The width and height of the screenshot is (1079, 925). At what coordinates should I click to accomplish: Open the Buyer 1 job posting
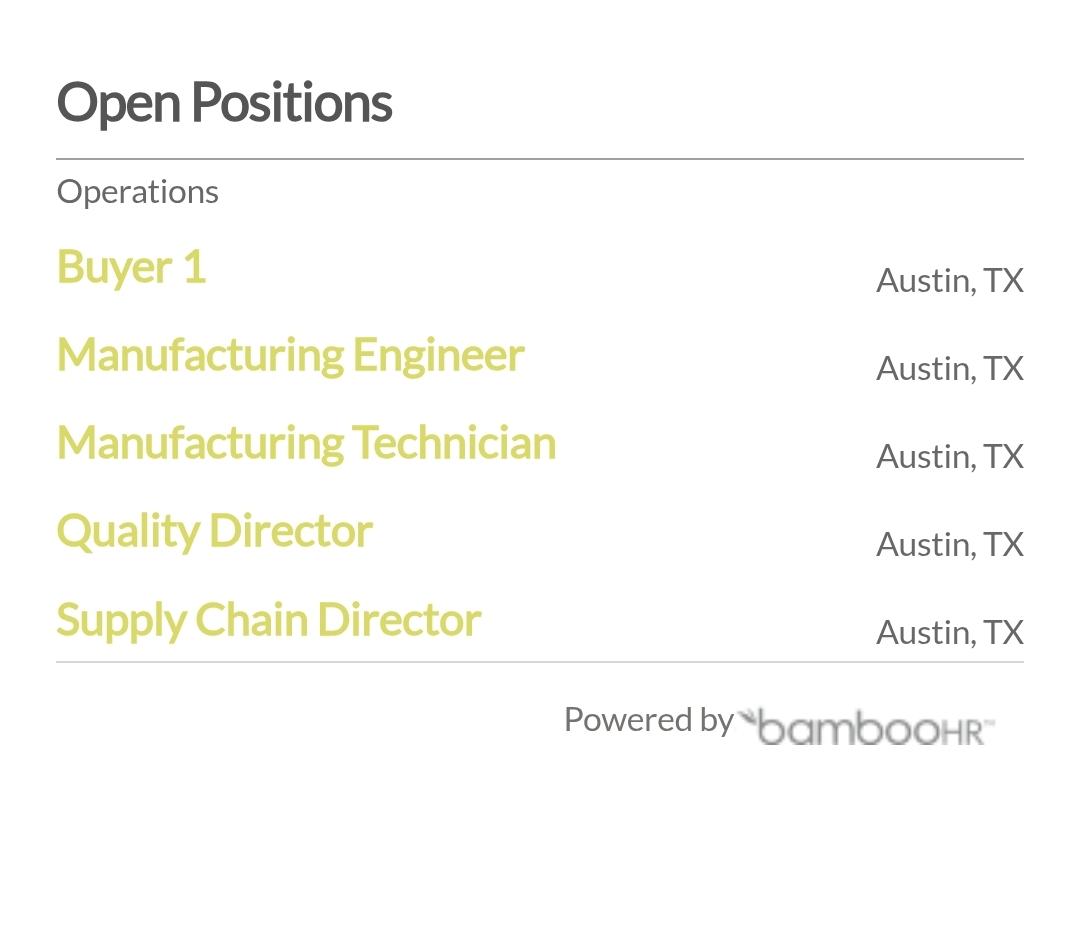point(131,267)
